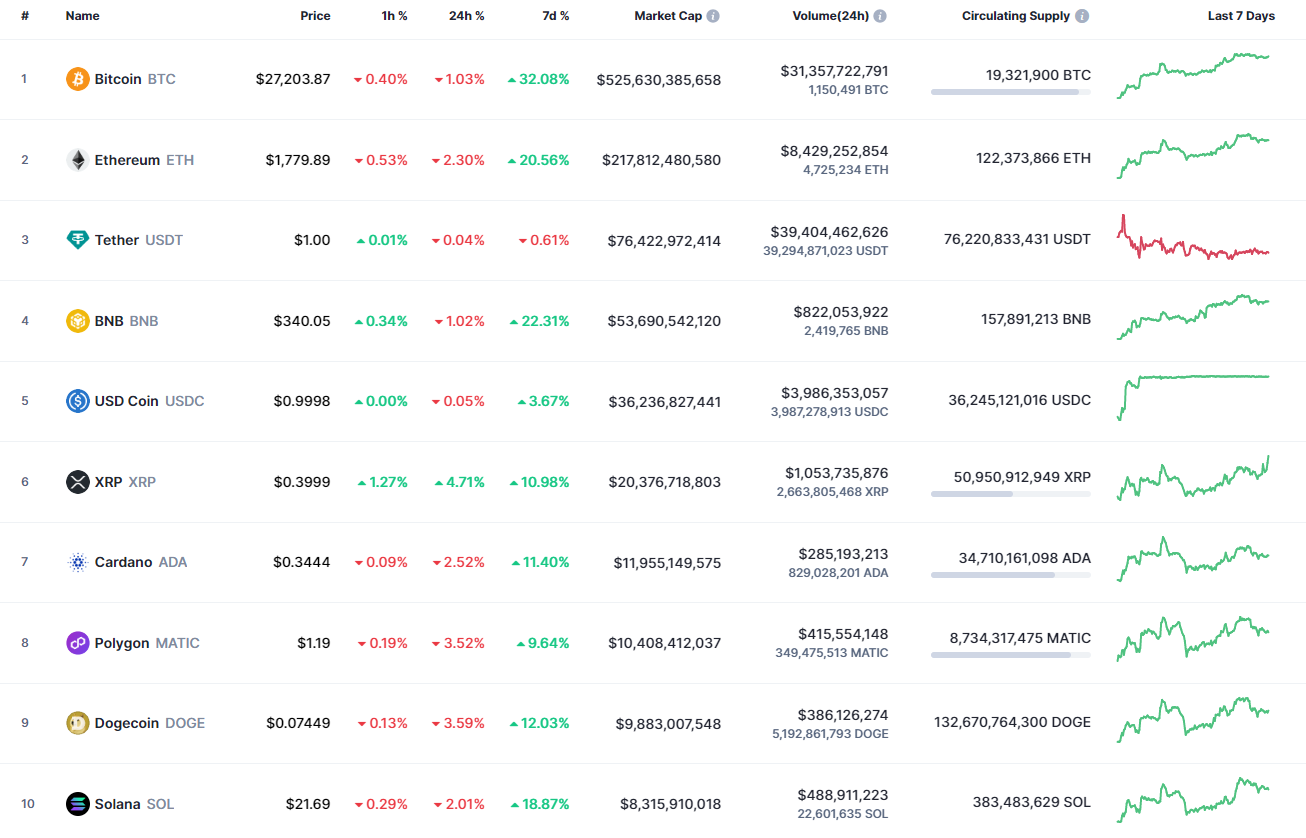Screen dimensions: 1306x838
Task: Click Bitcoin's circulating supply progress bar
Action: (1011, 92)
